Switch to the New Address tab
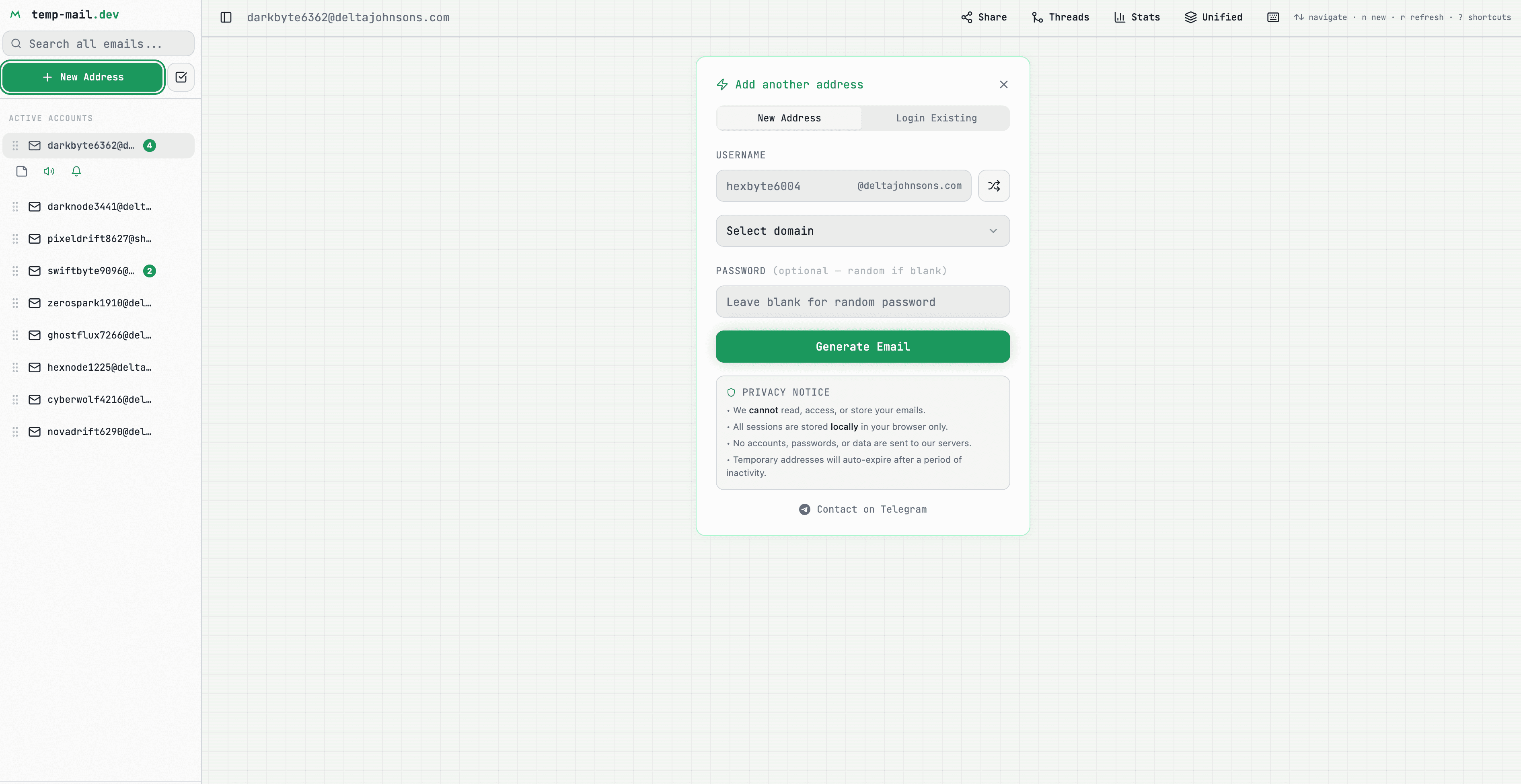1521x784 pixels. click(789, 118)
